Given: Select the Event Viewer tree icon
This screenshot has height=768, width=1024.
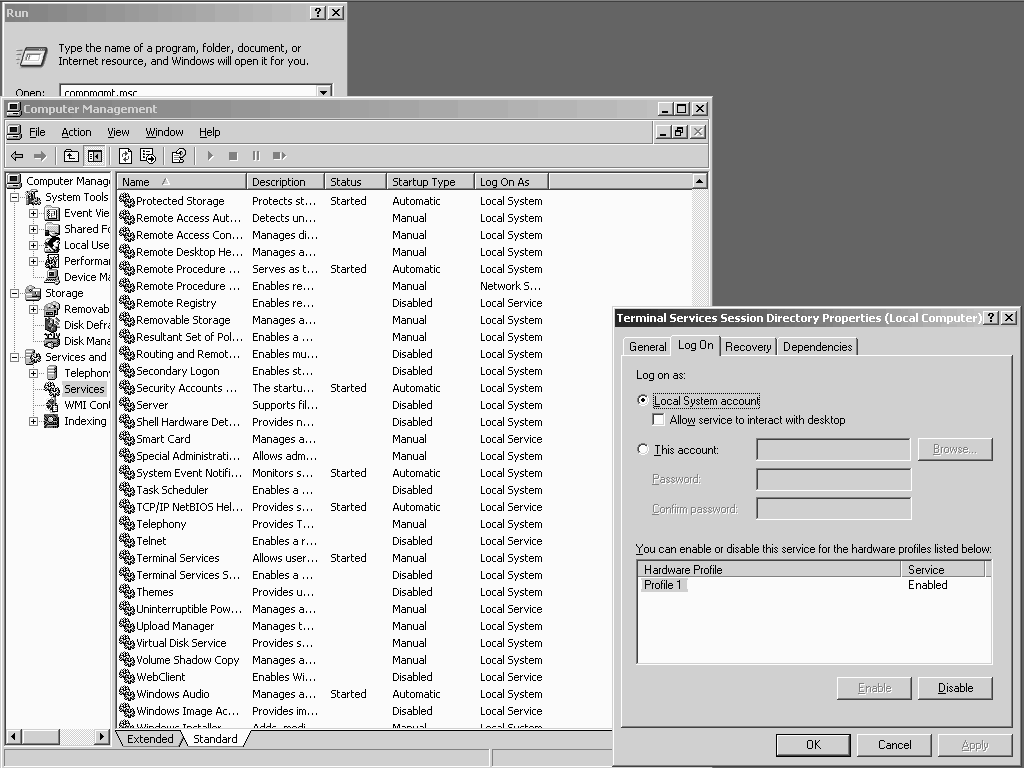Looking at the screenshot, I should 52,214.
